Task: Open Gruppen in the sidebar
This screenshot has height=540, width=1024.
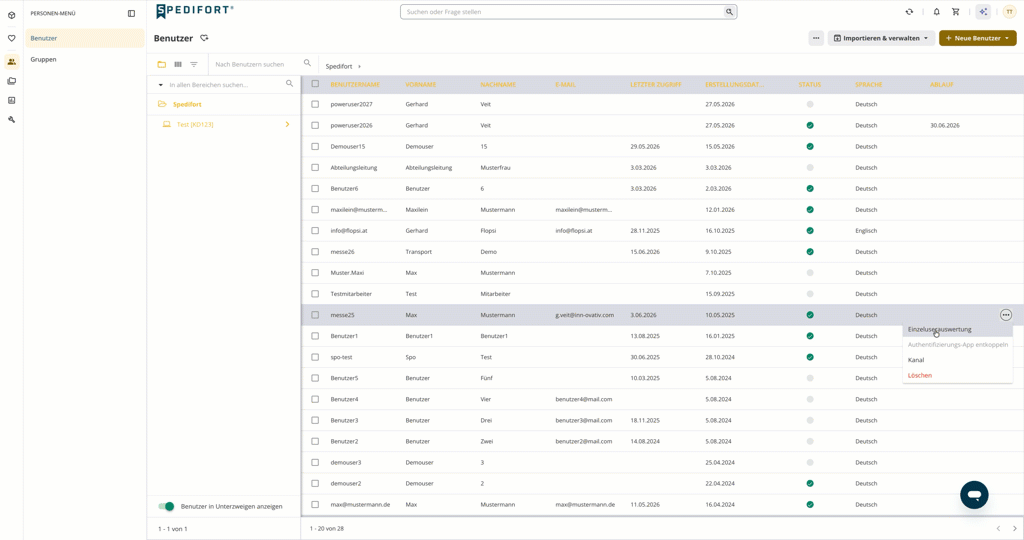Action: click(43, 59)
